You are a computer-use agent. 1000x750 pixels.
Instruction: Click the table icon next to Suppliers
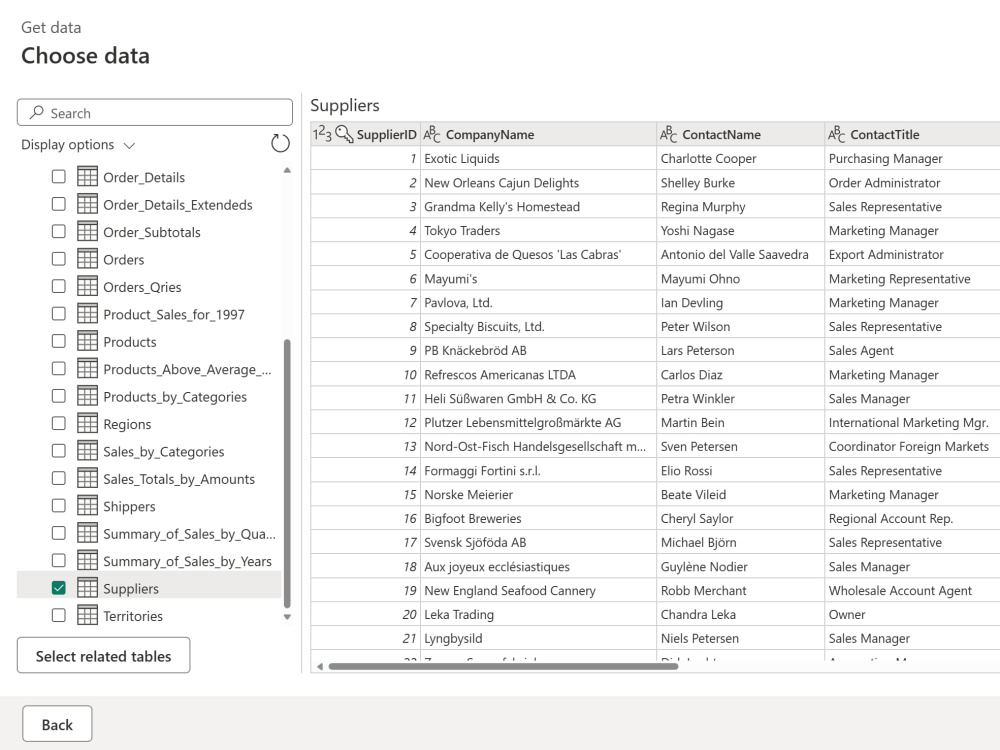point(87,588)
